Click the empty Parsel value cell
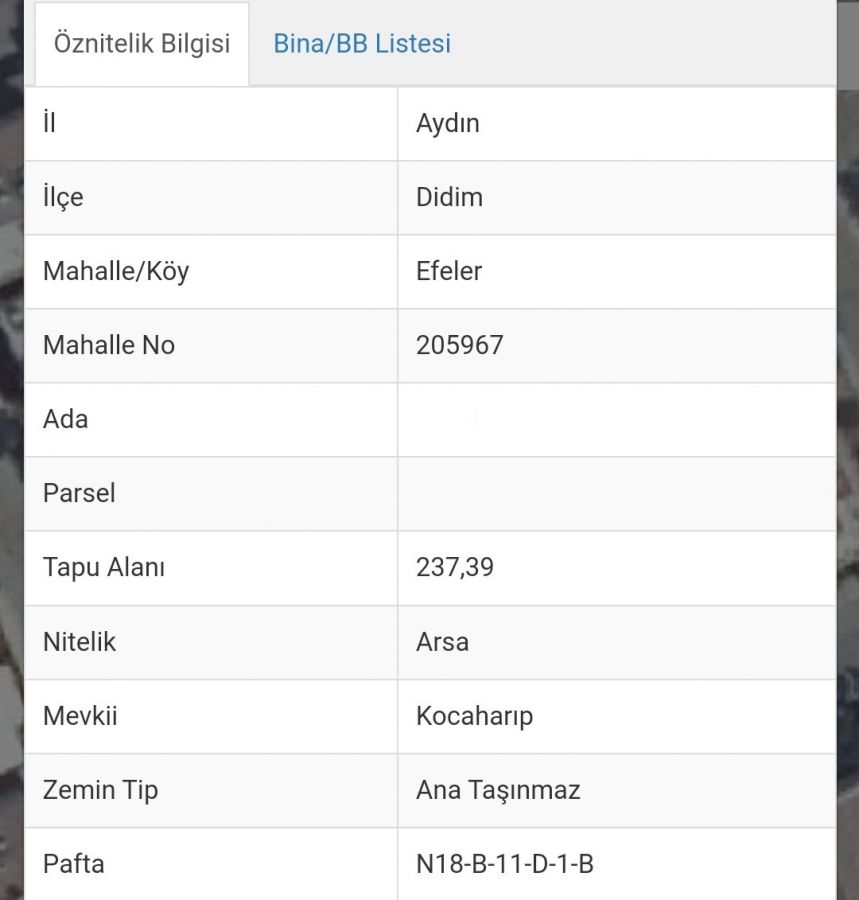This screenshot has height=900, width=859. coord(616,494)
